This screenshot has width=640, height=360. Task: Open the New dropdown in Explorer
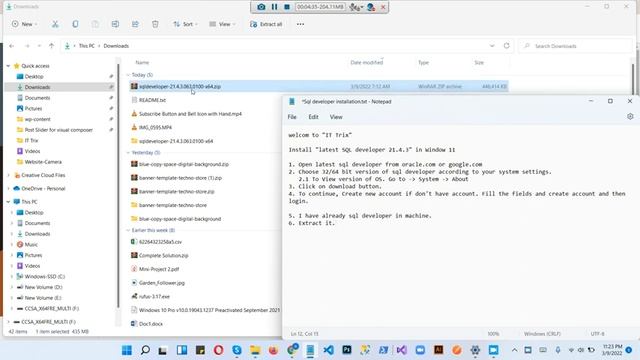click(x=24, y=24)
